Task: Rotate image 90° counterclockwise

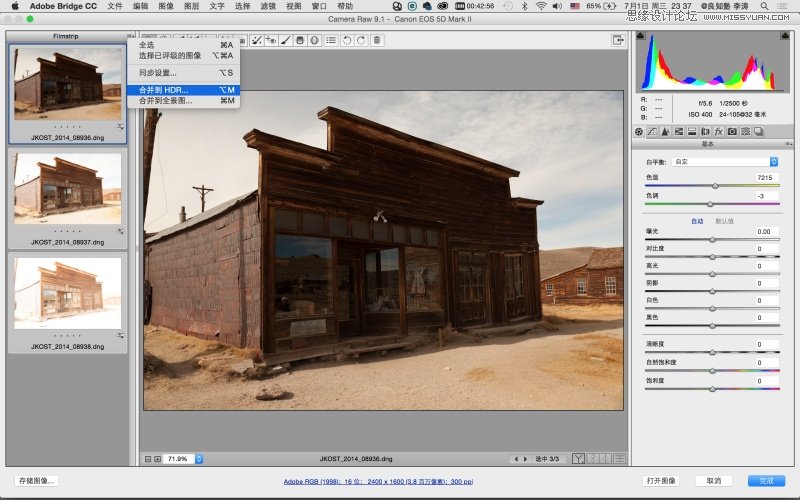Action: 346,40
